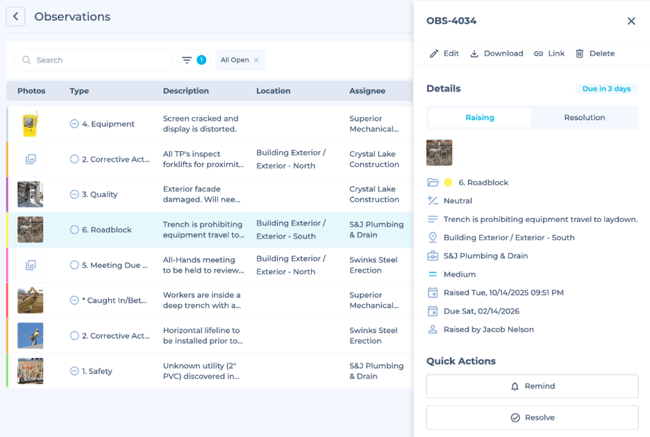650x437 pixels.
Task: Close the OBS-4034 detail panel
Action: point(631,21)
